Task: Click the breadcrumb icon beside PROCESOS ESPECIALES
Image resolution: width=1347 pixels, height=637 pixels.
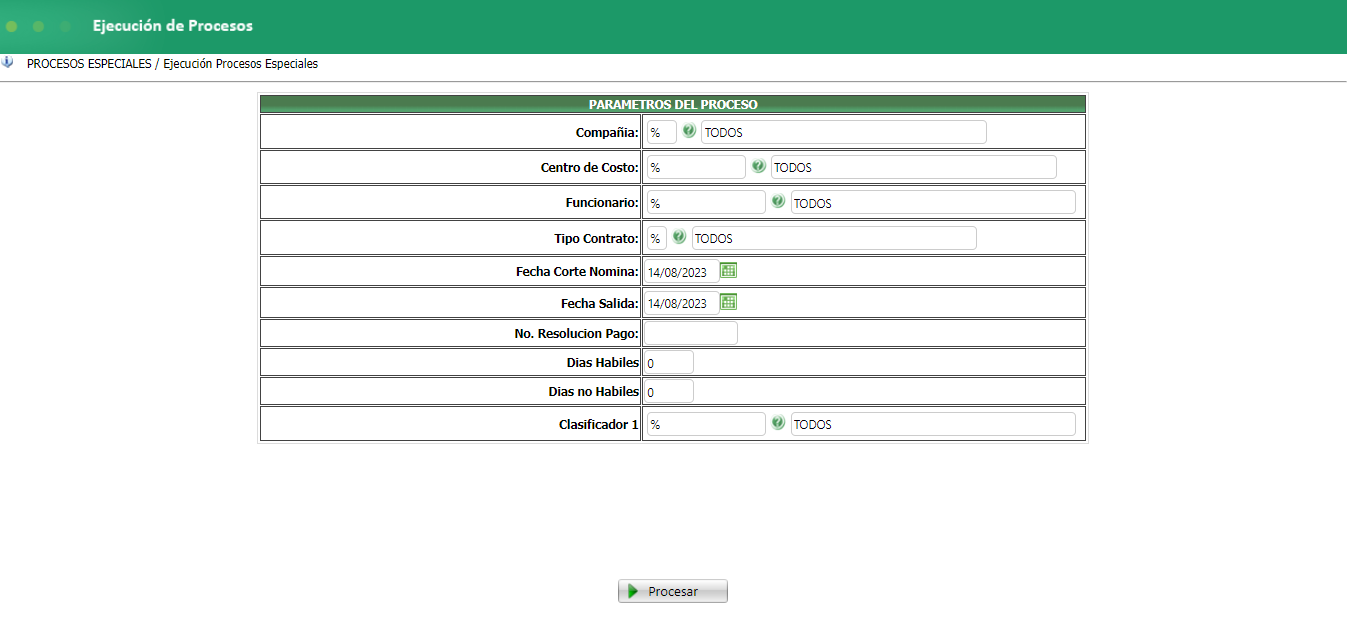Action: point(8,62)
